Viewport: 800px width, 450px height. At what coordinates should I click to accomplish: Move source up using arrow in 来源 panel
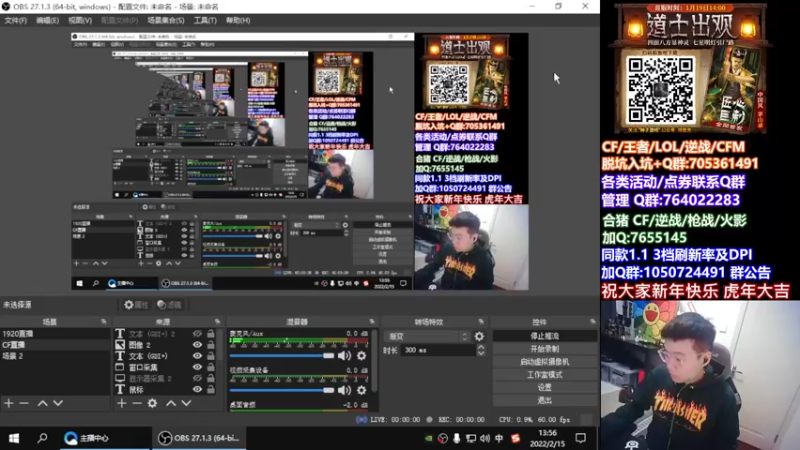pos(171,403)
